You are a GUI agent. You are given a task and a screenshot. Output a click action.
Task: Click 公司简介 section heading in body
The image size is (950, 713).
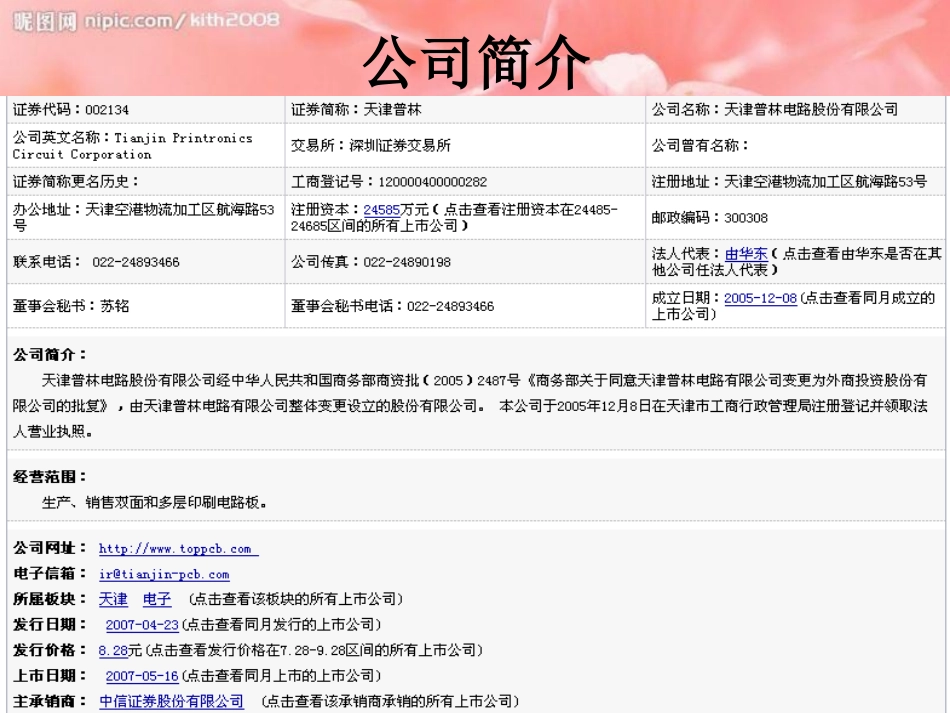(50, 354)
